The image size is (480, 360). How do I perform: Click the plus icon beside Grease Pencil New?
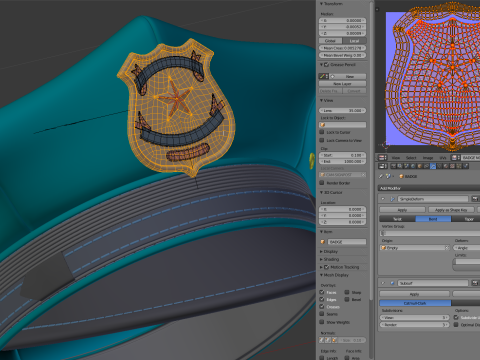pos(332,76)
